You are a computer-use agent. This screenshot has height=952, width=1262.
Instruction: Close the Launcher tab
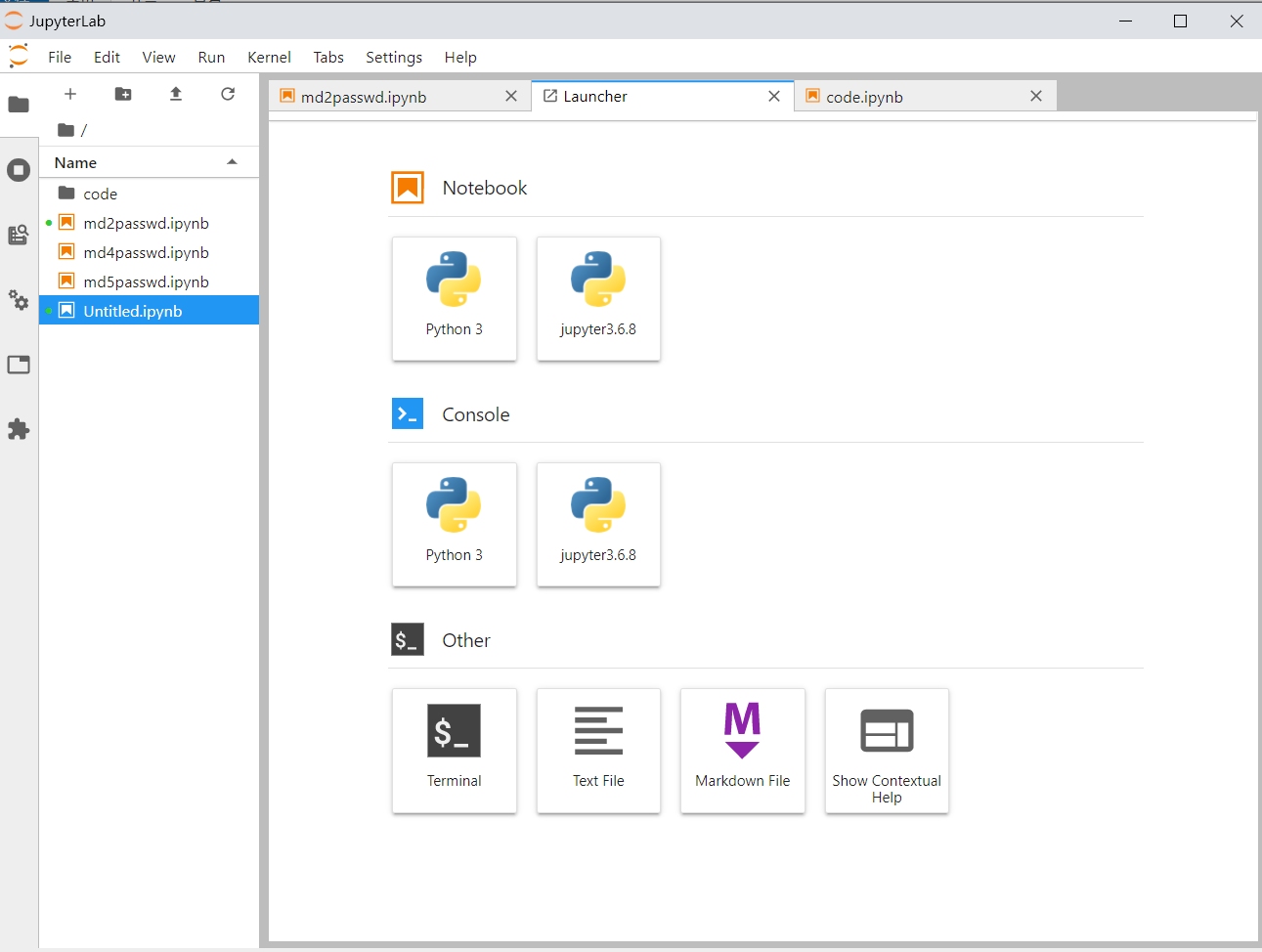[x=774, y=96]
